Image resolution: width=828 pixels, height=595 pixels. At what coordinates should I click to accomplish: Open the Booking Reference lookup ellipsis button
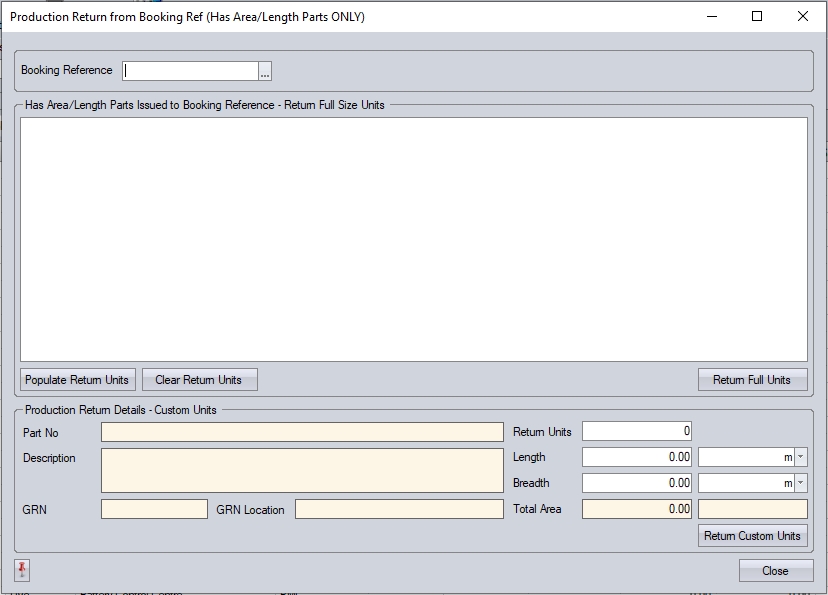pyautogui.click(x=265, y=71)
